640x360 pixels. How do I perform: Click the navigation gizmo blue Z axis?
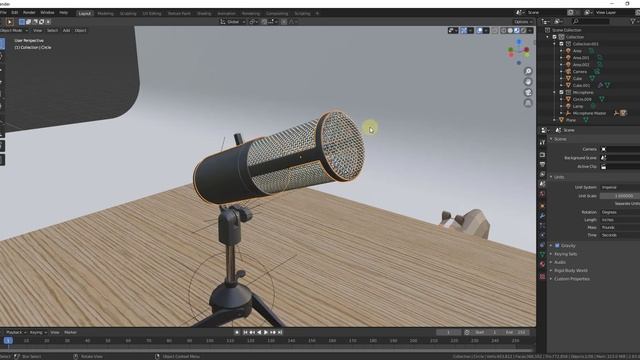(519, 42)
